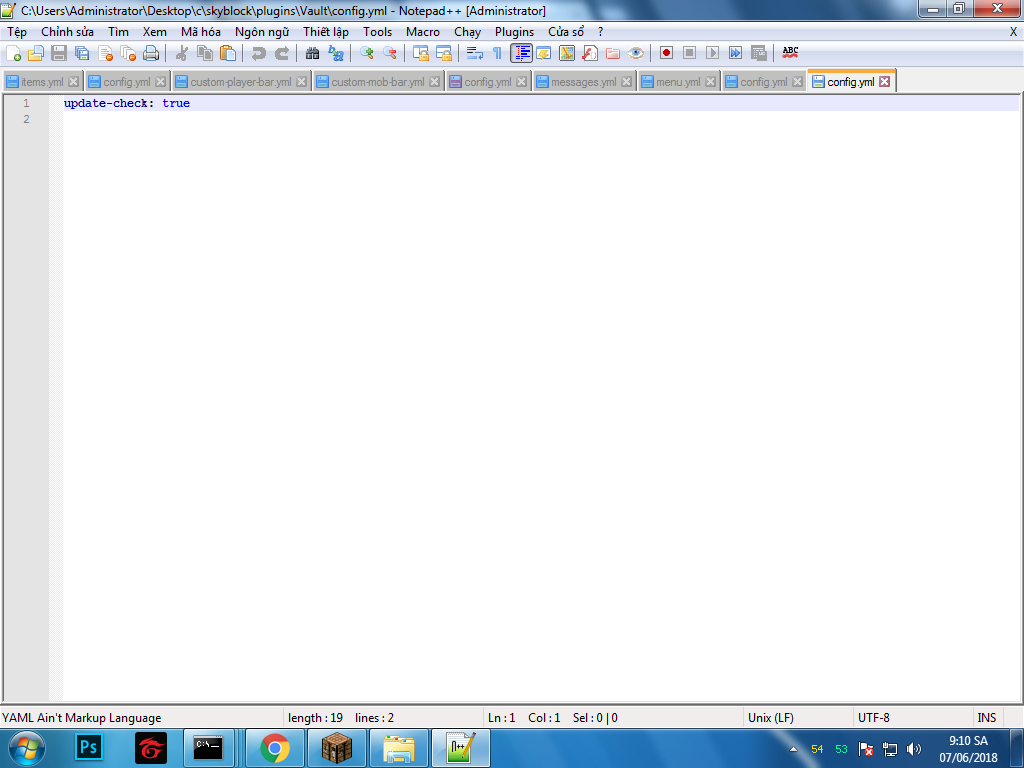
Task: Close the items.yml tab
Action: pos(73,82)
